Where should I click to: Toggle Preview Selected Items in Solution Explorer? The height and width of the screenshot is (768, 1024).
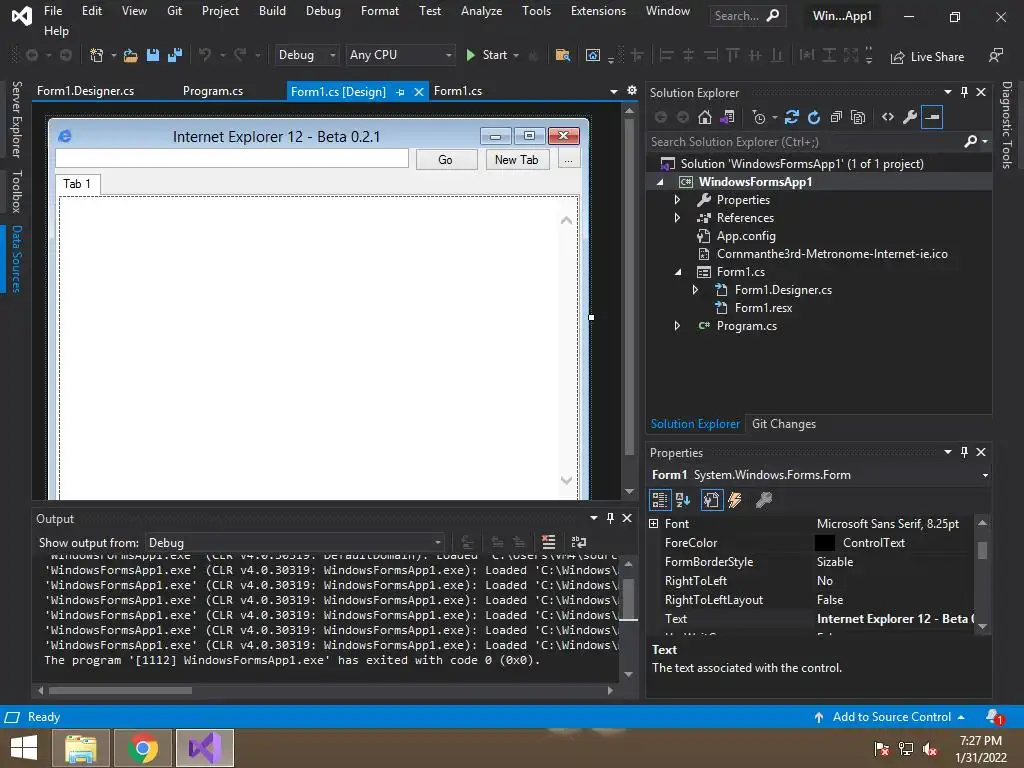[x=932, y=117]
